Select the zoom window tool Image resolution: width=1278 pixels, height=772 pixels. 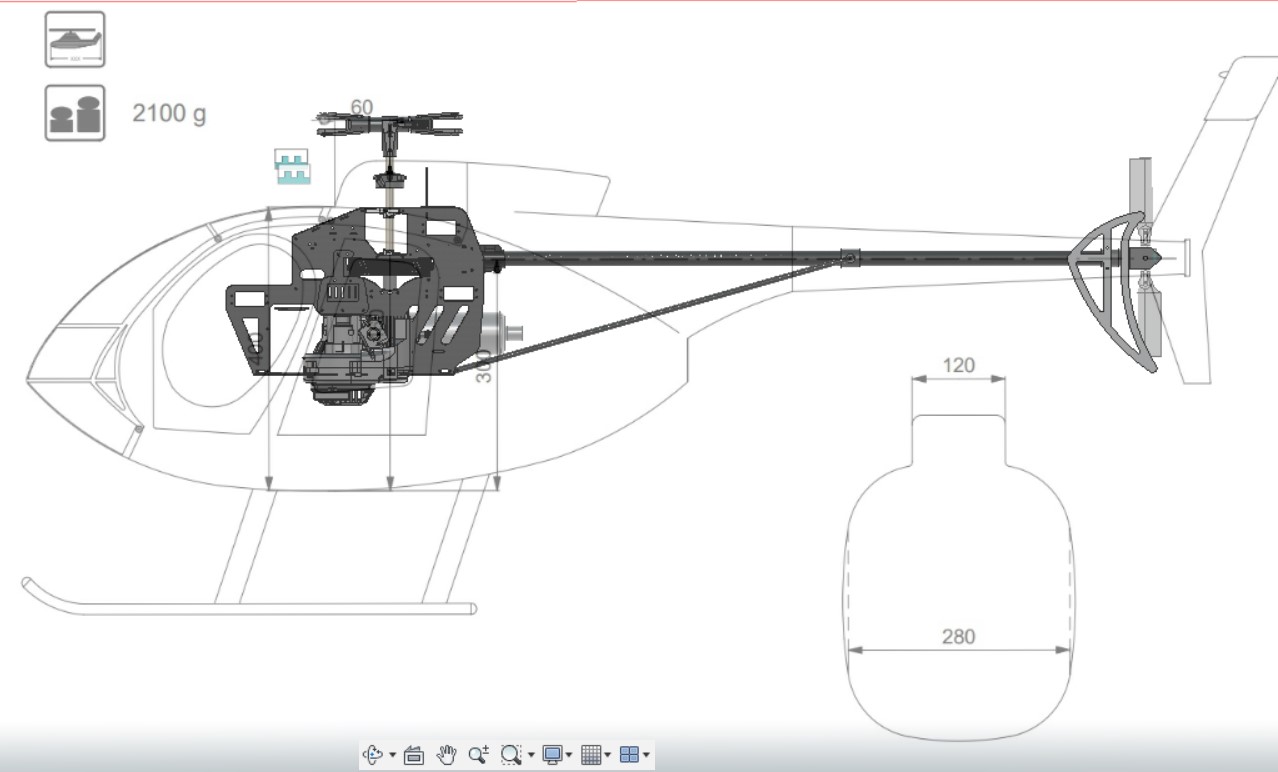pos(512,755)
